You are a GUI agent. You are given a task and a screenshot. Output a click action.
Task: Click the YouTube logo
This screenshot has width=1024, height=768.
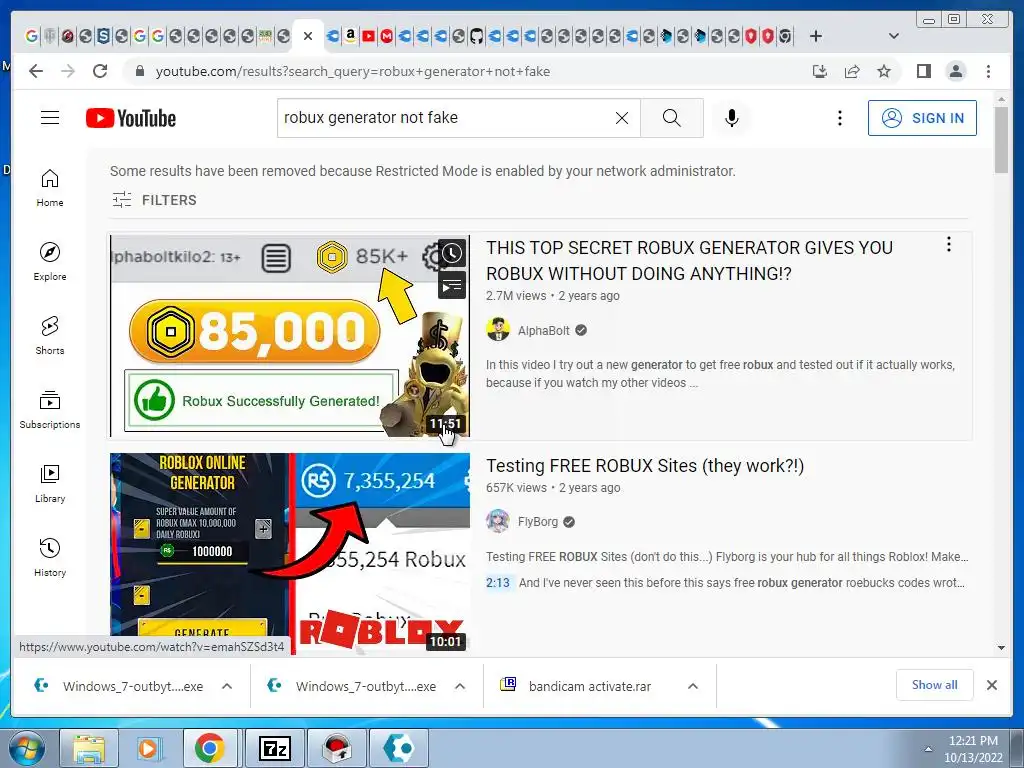[x=131, y=118]
